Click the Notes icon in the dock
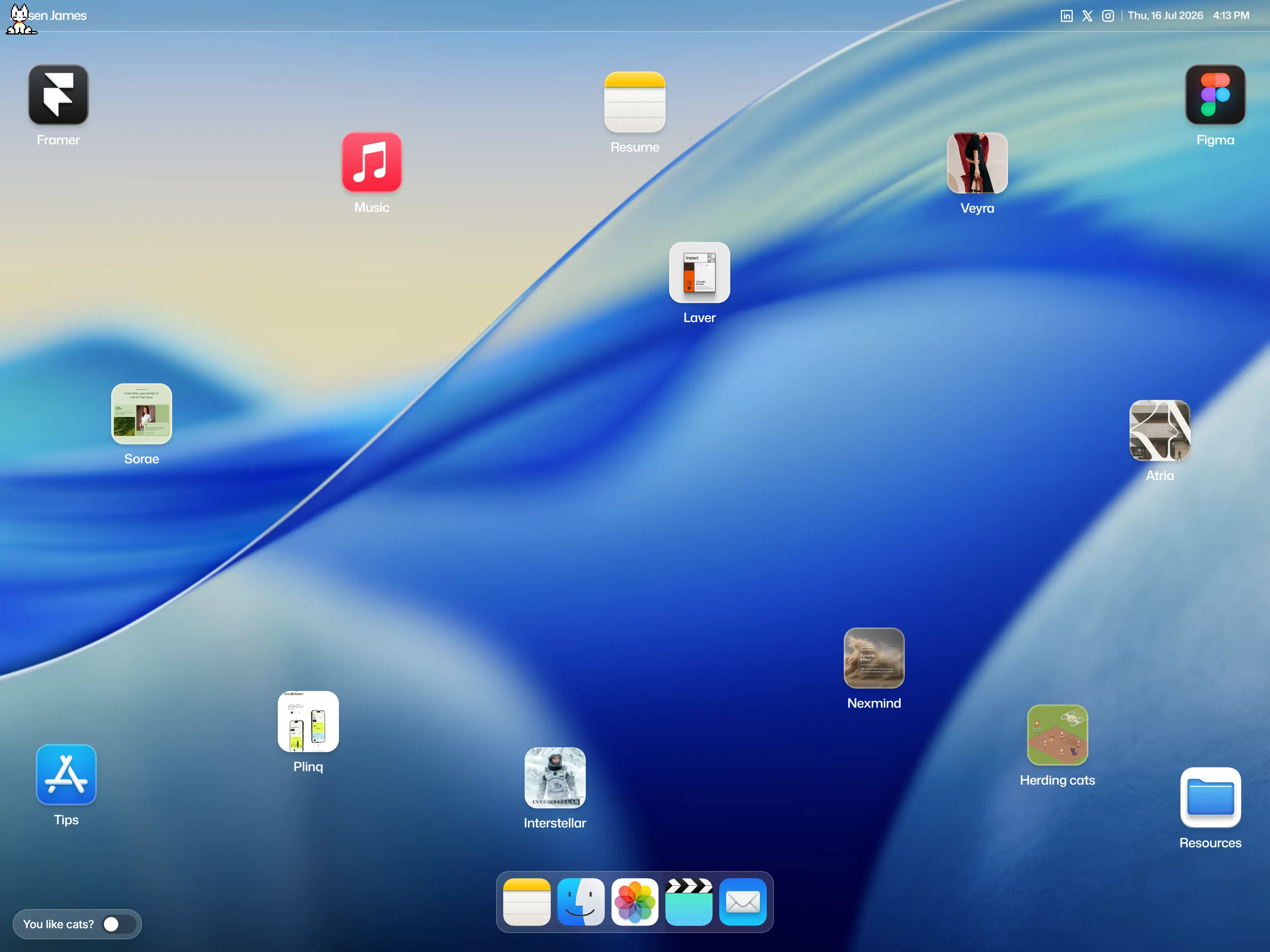This screenshot has height=952, width=1270. pyautogui.click(x=527, y=902)
